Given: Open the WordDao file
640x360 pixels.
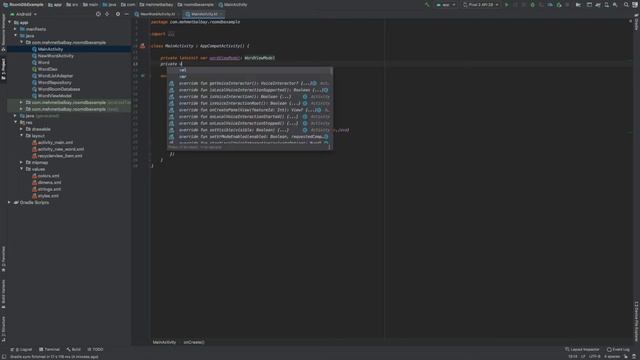Looking at the screenshot, I should [47, 69].
